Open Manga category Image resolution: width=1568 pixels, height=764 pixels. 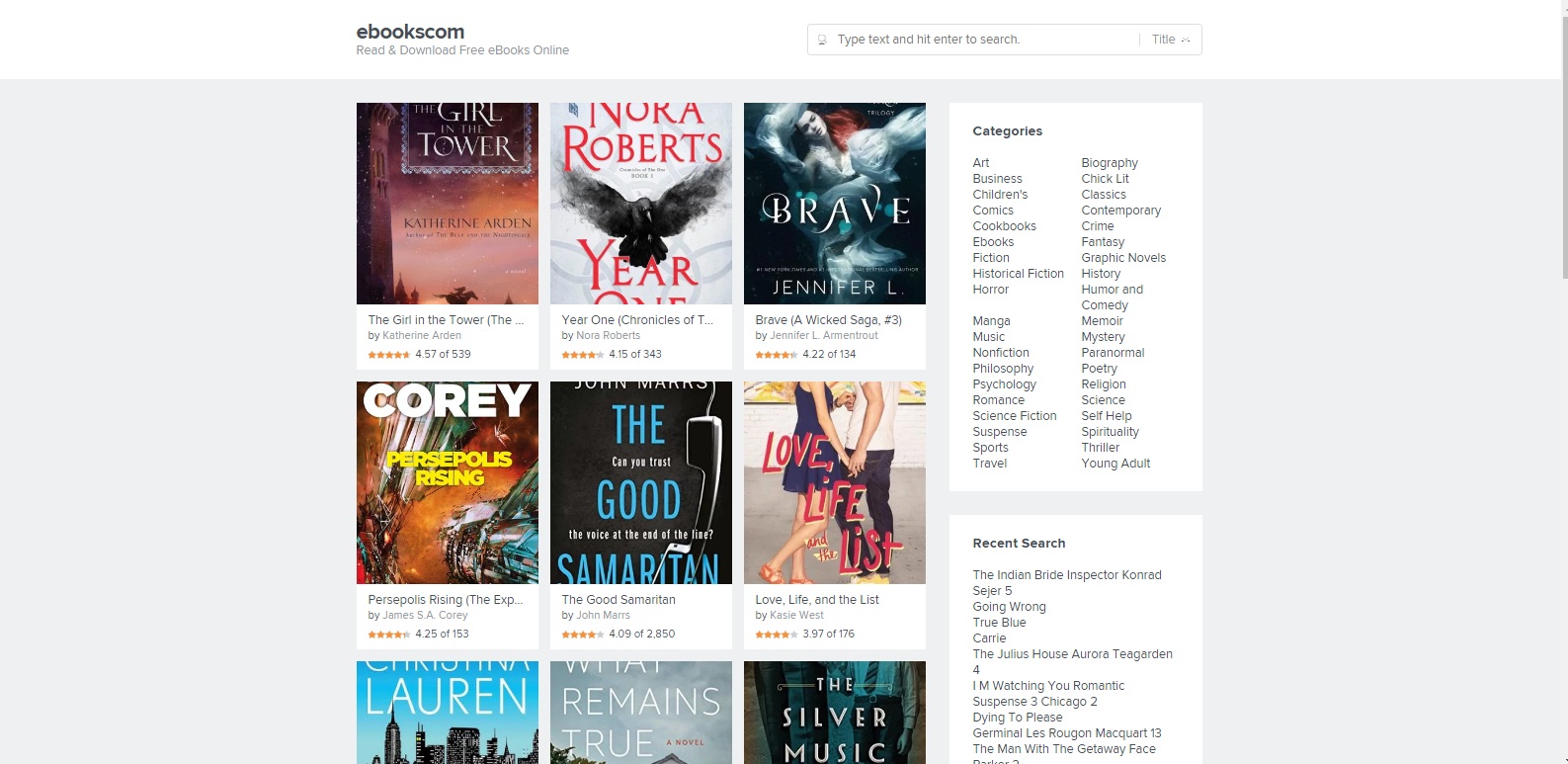click(991, 321)
